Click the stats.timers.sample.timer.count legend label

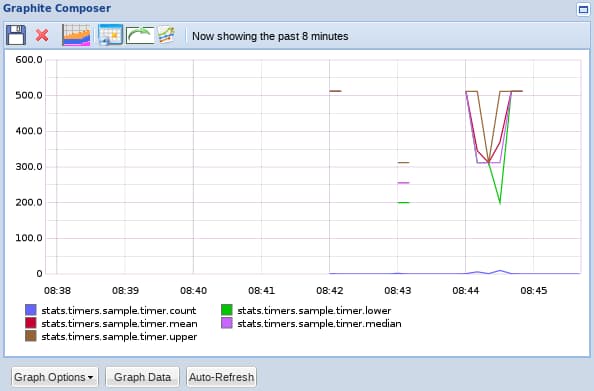pyautogui.click(x=119, y=311)
